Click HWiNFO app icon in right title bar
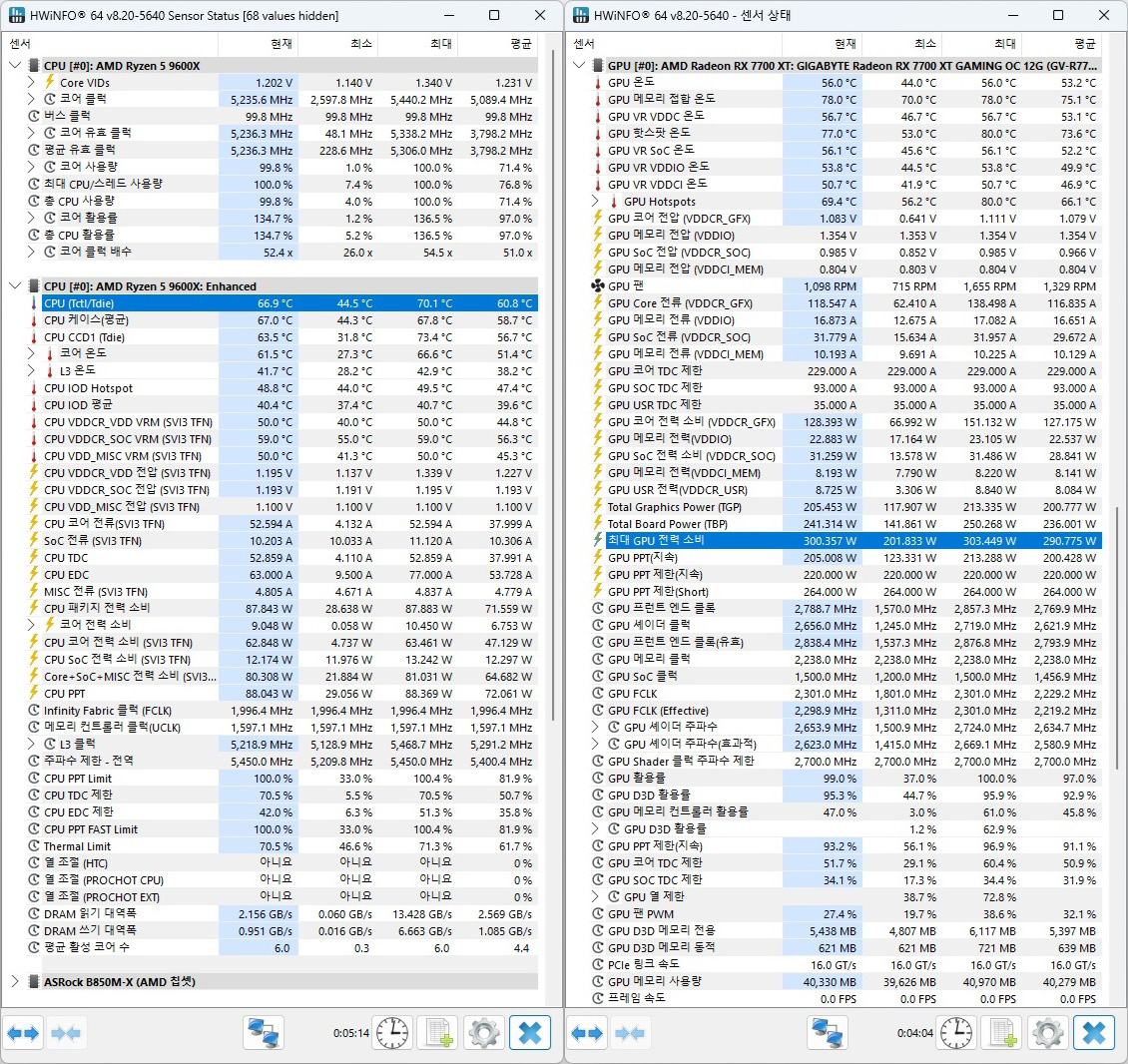 tap(581, 15)
